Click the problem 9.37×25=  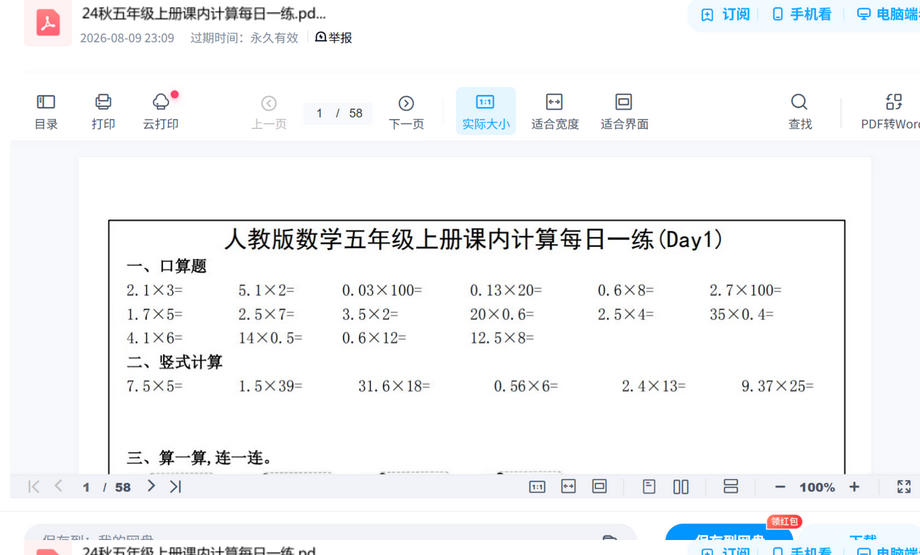tap(777, 386)
